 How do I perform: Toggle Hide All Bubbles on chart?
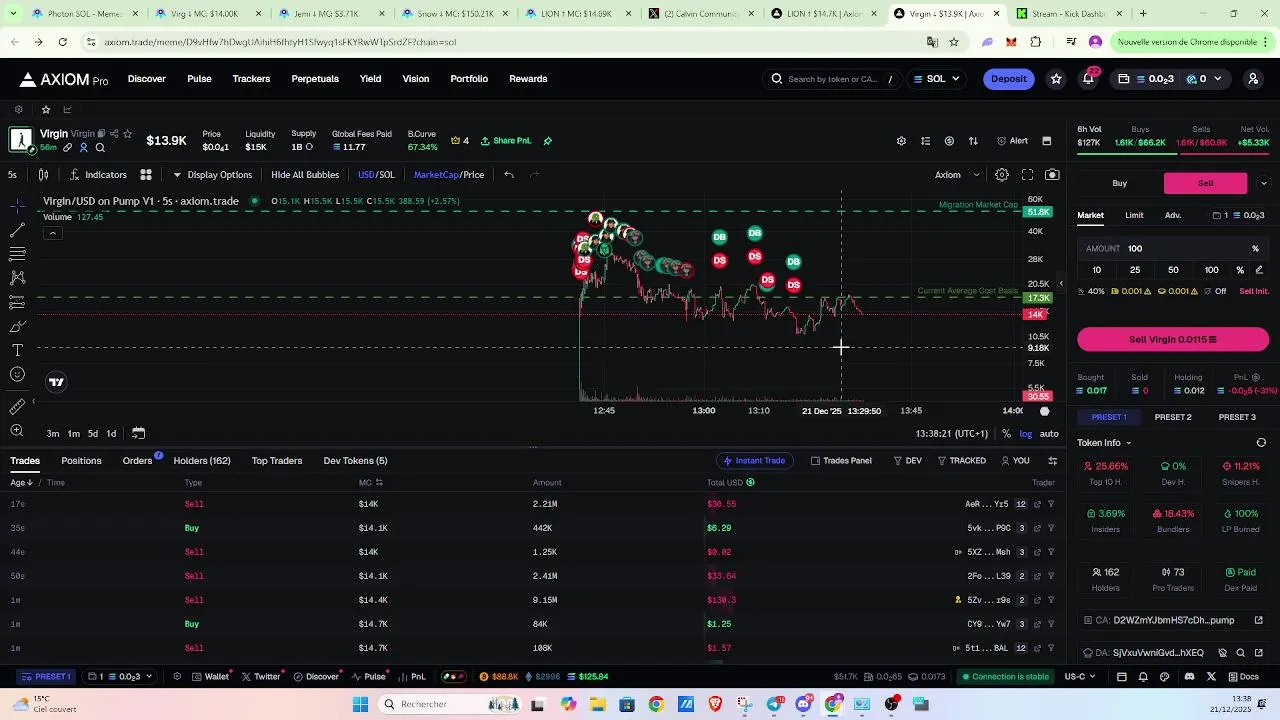[x=305, y=175]
